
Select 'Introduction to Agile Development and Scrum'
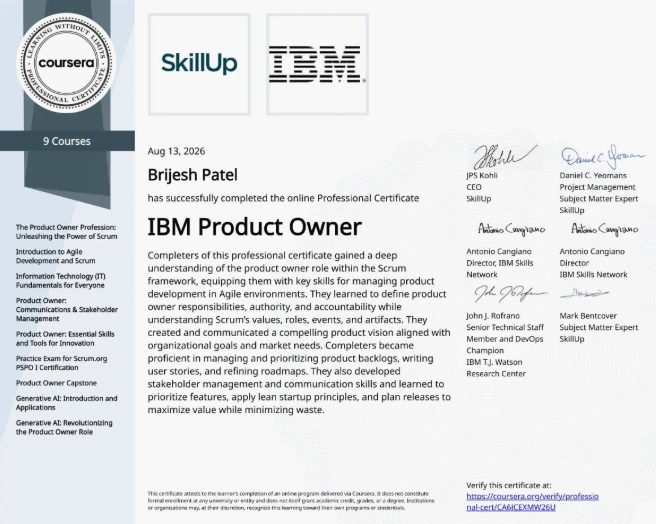(56, 256)
